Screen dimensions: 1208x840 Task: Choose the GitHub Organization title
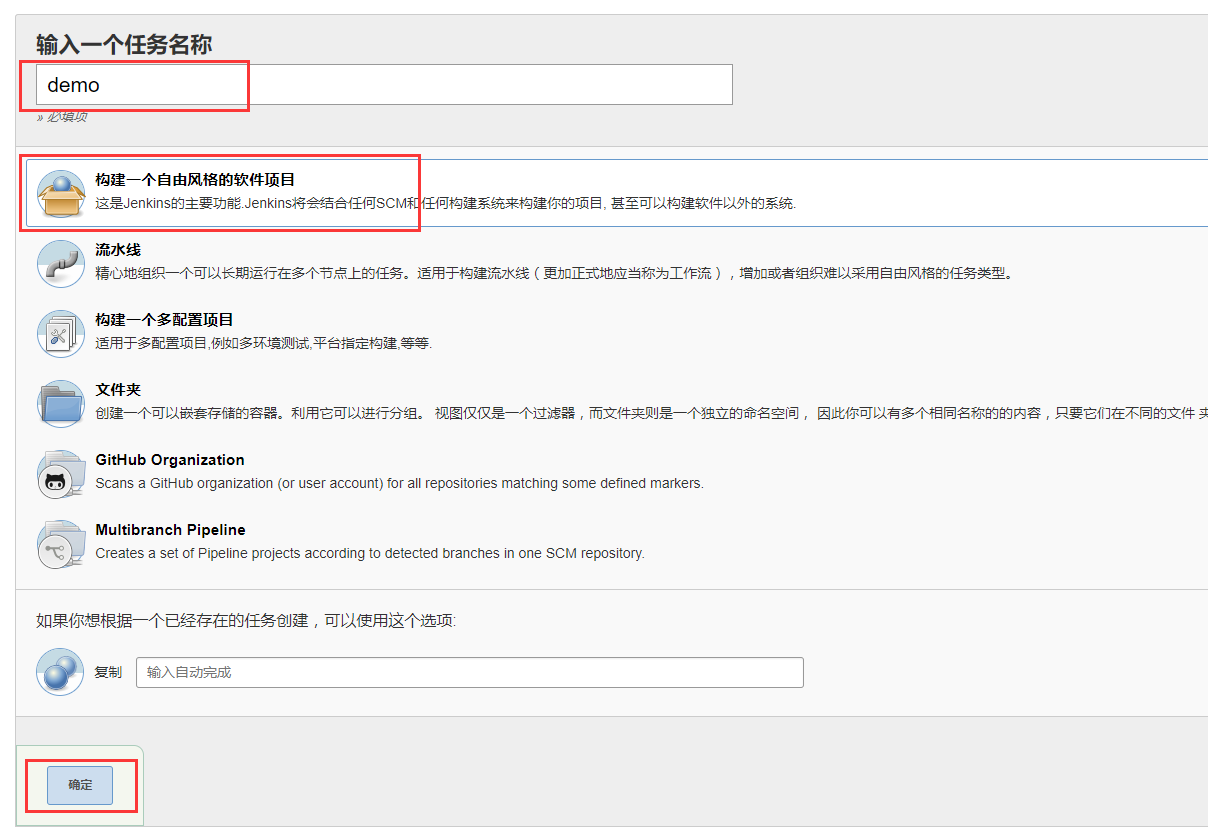[170, 460]
